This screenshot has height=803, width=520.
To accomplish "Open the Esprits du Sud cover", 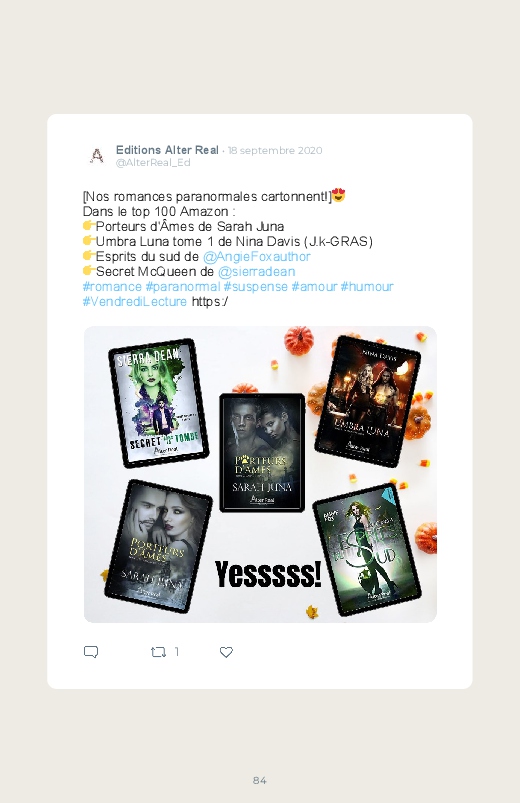I will pos(367,549).
